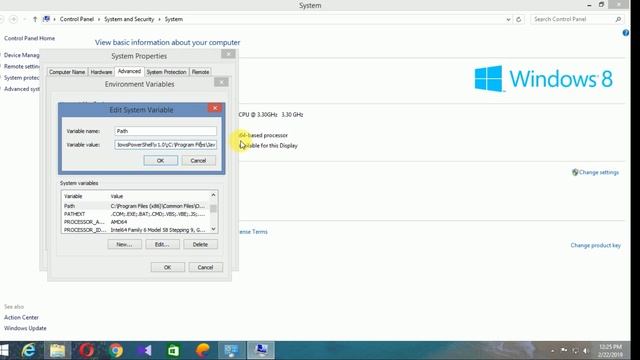640x360 pixels.
Task: Launch Opera browser from taskbar
Action: (87, 350)
